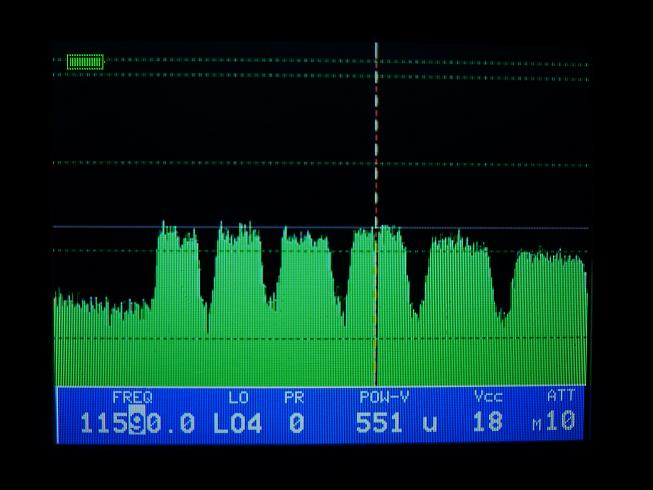Click the PR label

coord(294,397)
